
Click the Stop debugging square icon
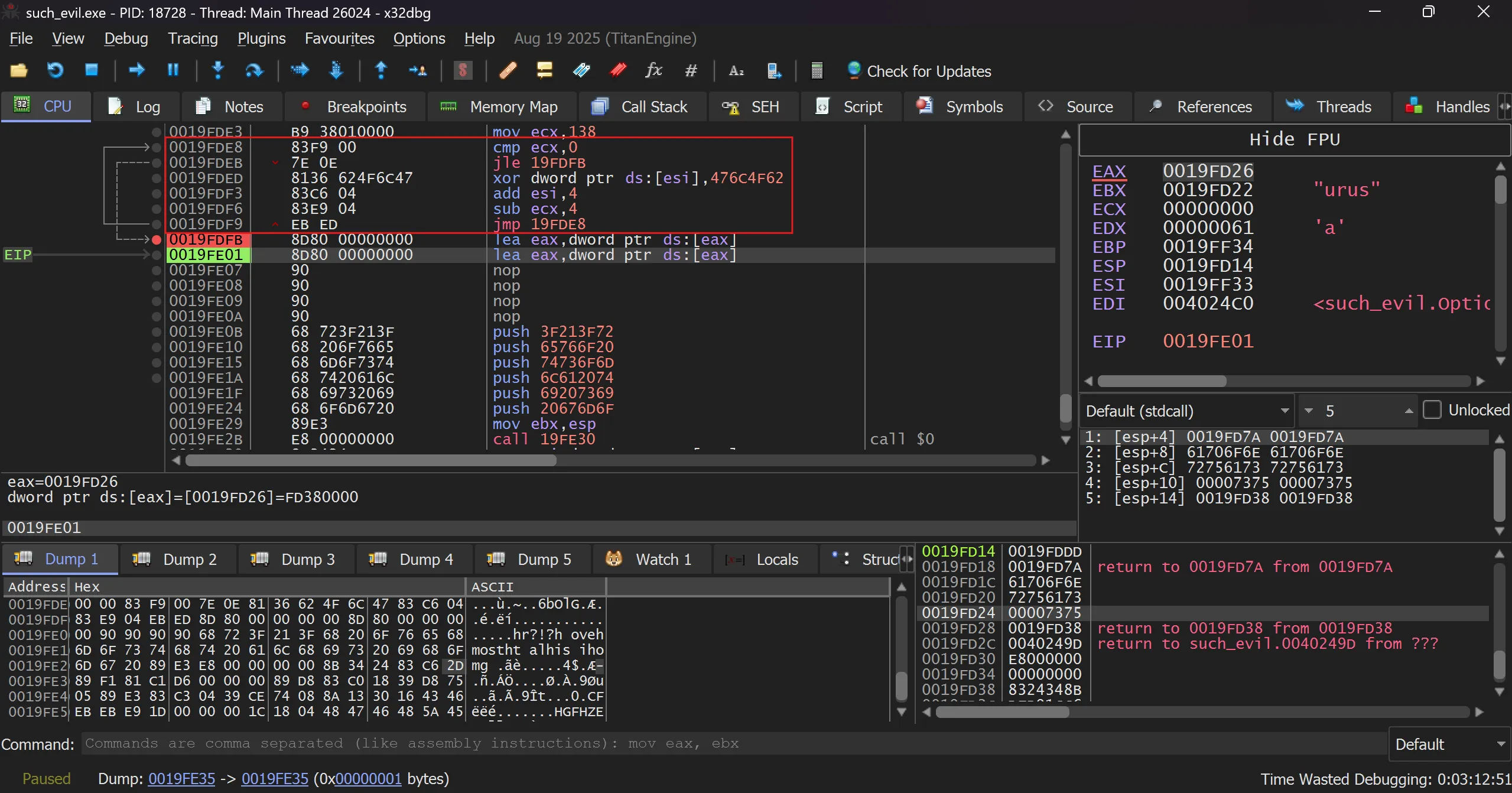92,70
